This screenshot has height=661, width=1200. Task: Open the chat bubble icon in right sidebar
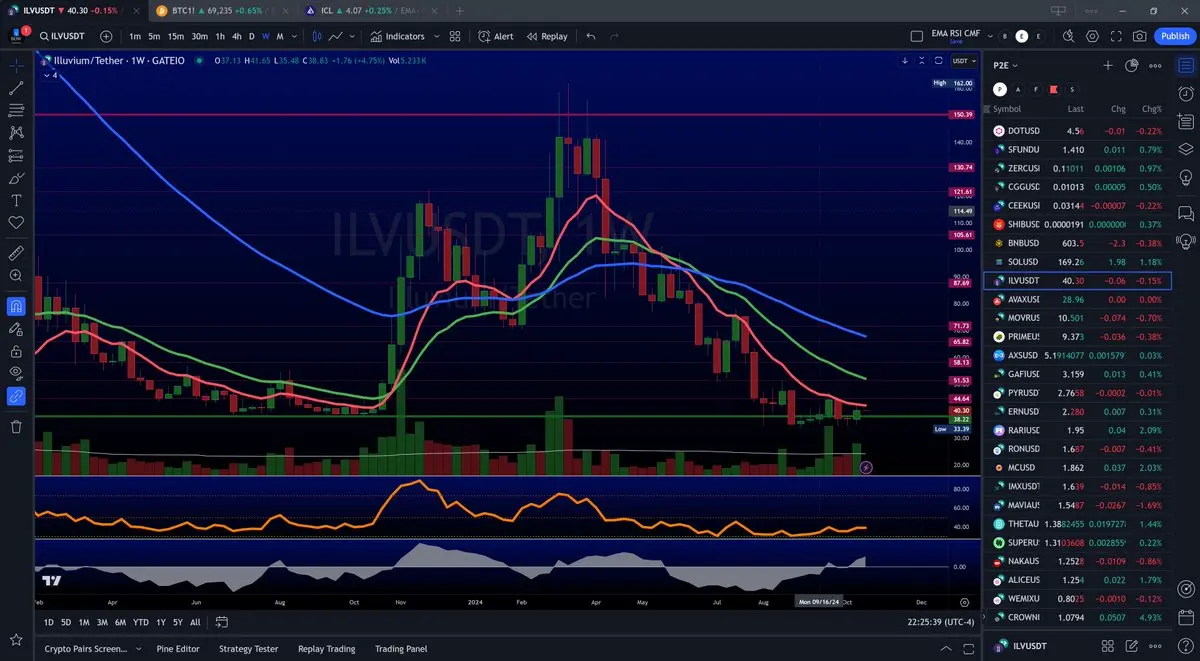coord(1186,212)
